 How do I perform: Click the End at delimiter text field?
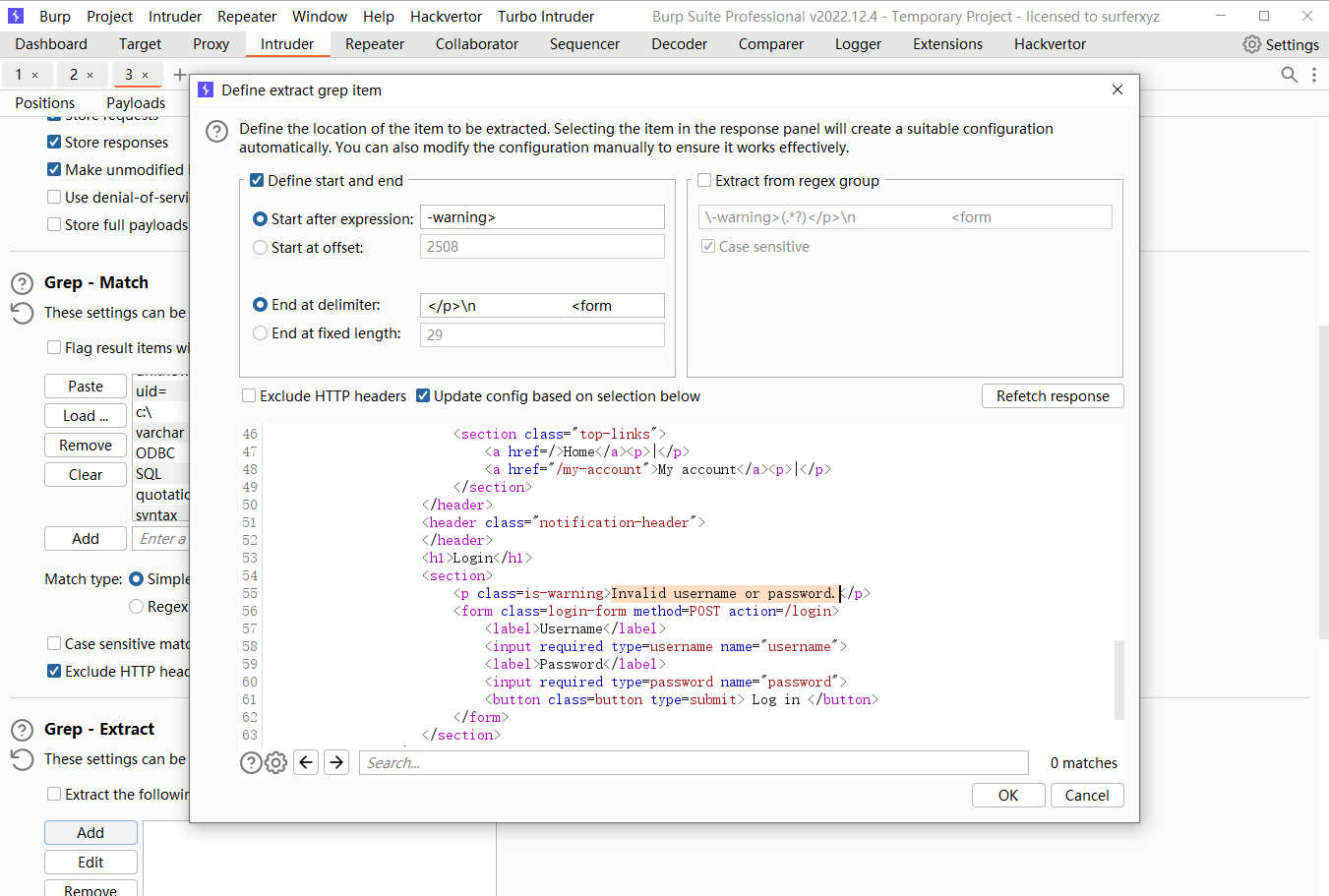(542, 306)
